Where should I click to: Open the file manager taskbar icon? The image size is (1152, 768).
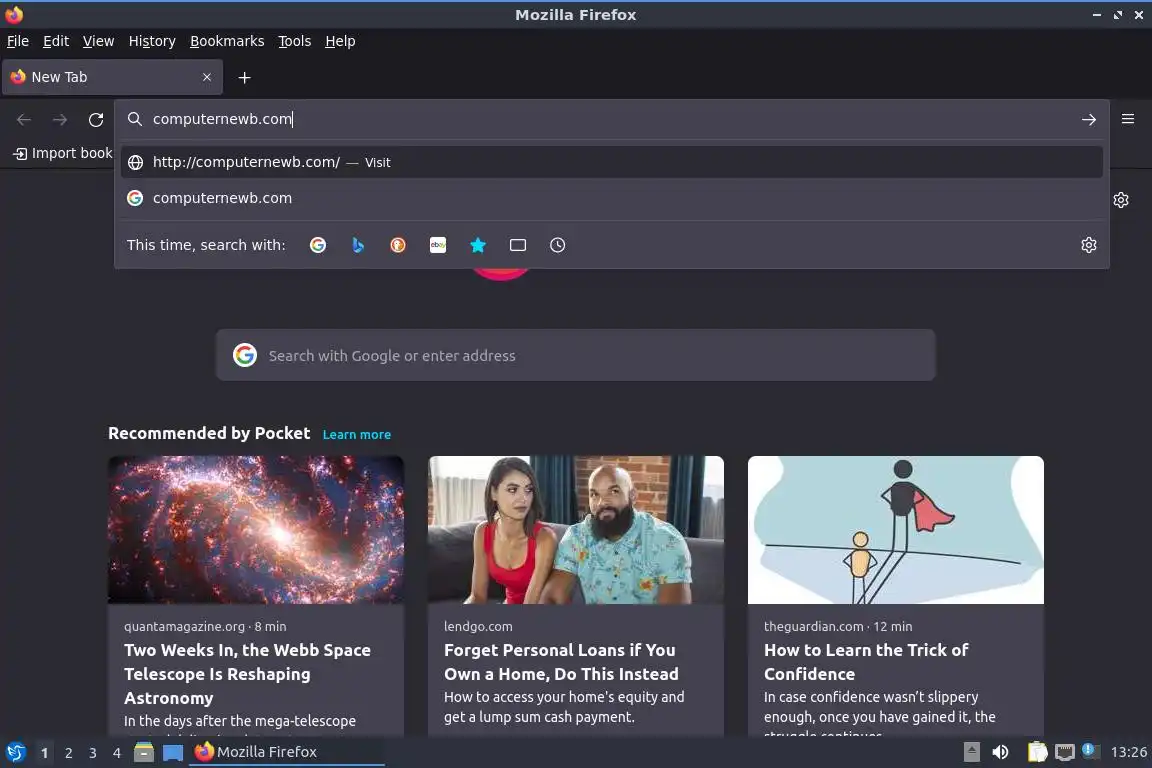[x=144, y=752]
